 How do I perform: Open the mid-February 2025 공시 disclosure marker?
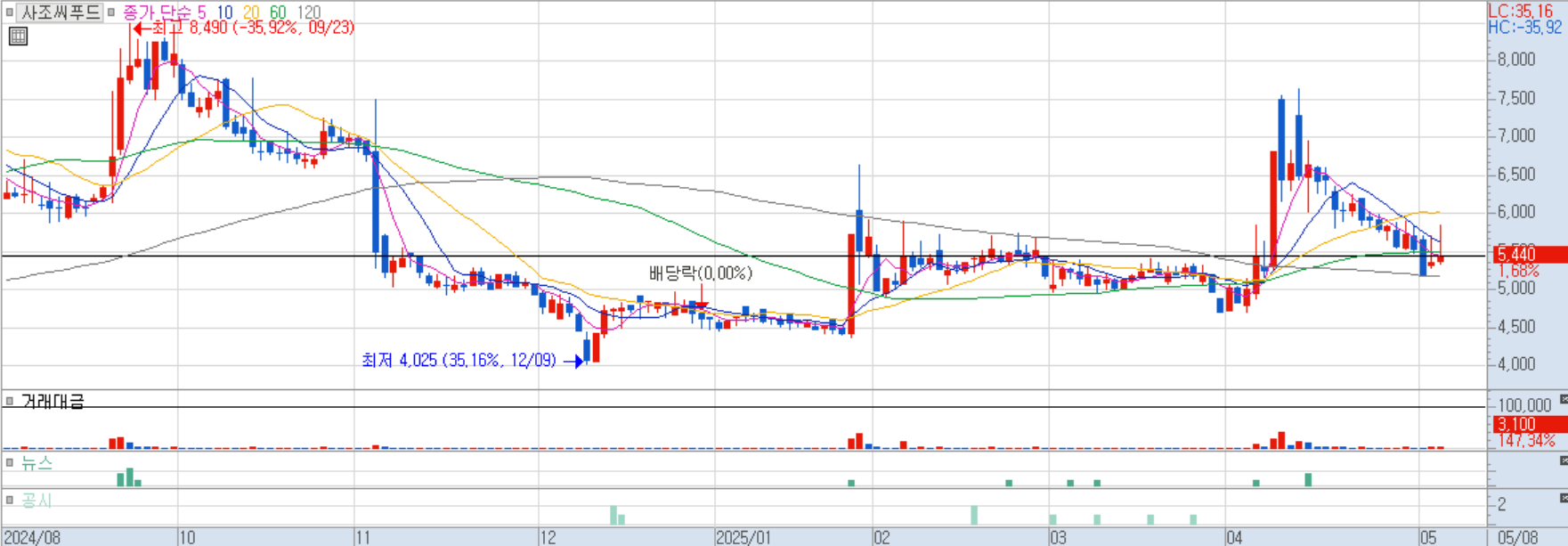point(973,515)
